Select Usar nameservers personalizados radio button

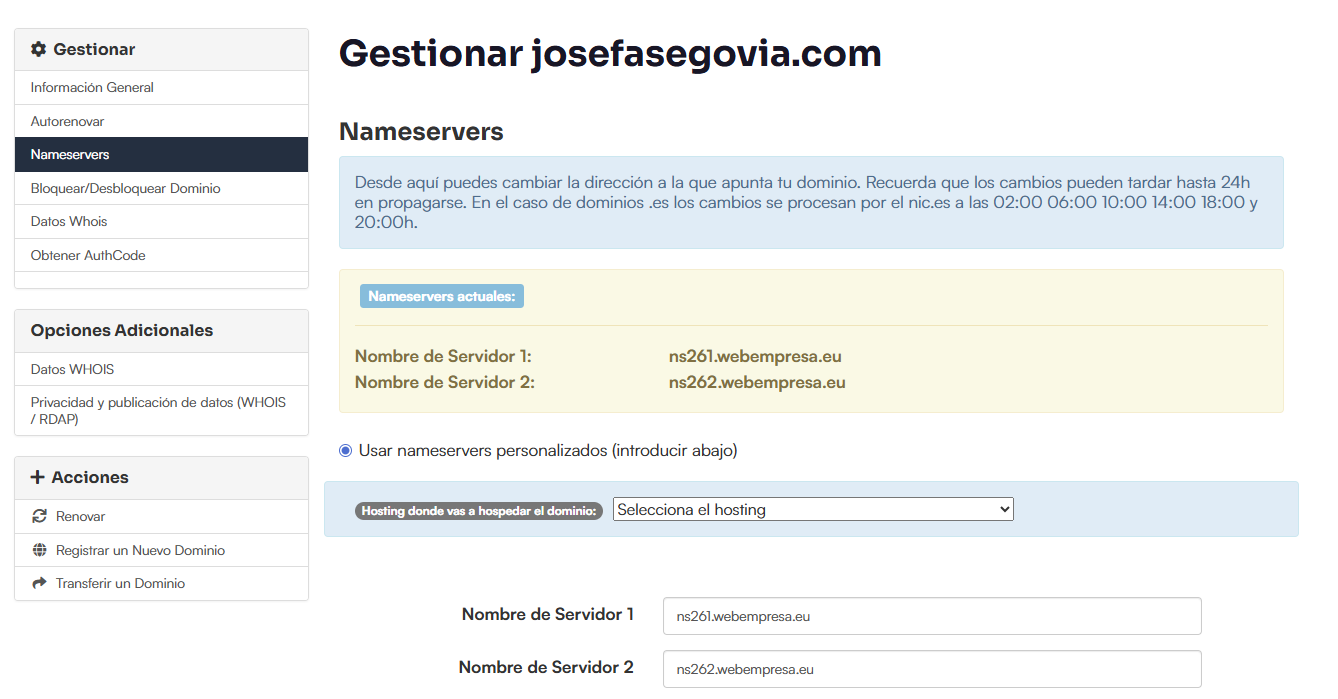pyautogui.click(x=346, y=451)
